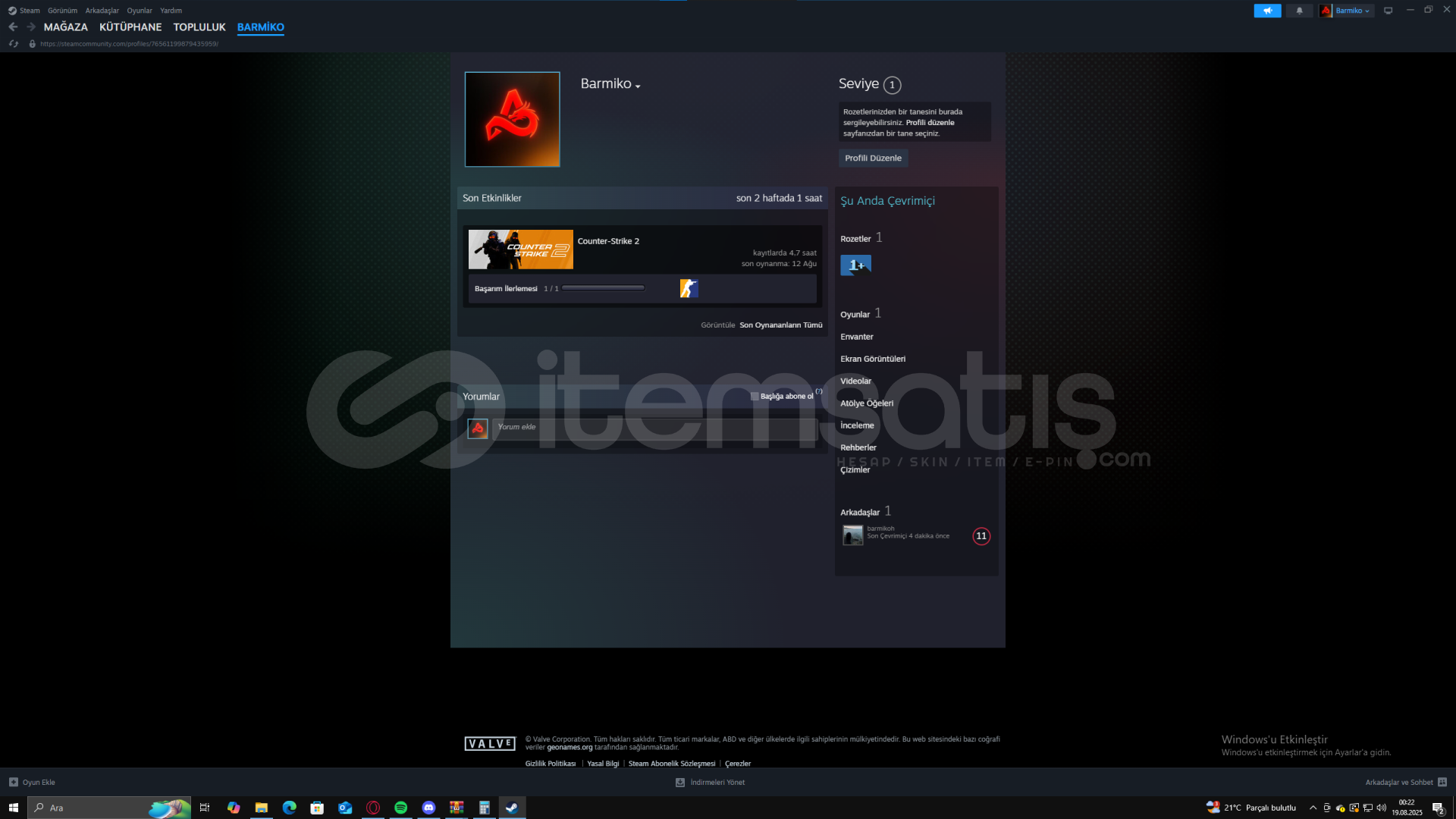Open Opera browser from the taskbar
Screen dimensions: 1456x819
click(373, 808)
